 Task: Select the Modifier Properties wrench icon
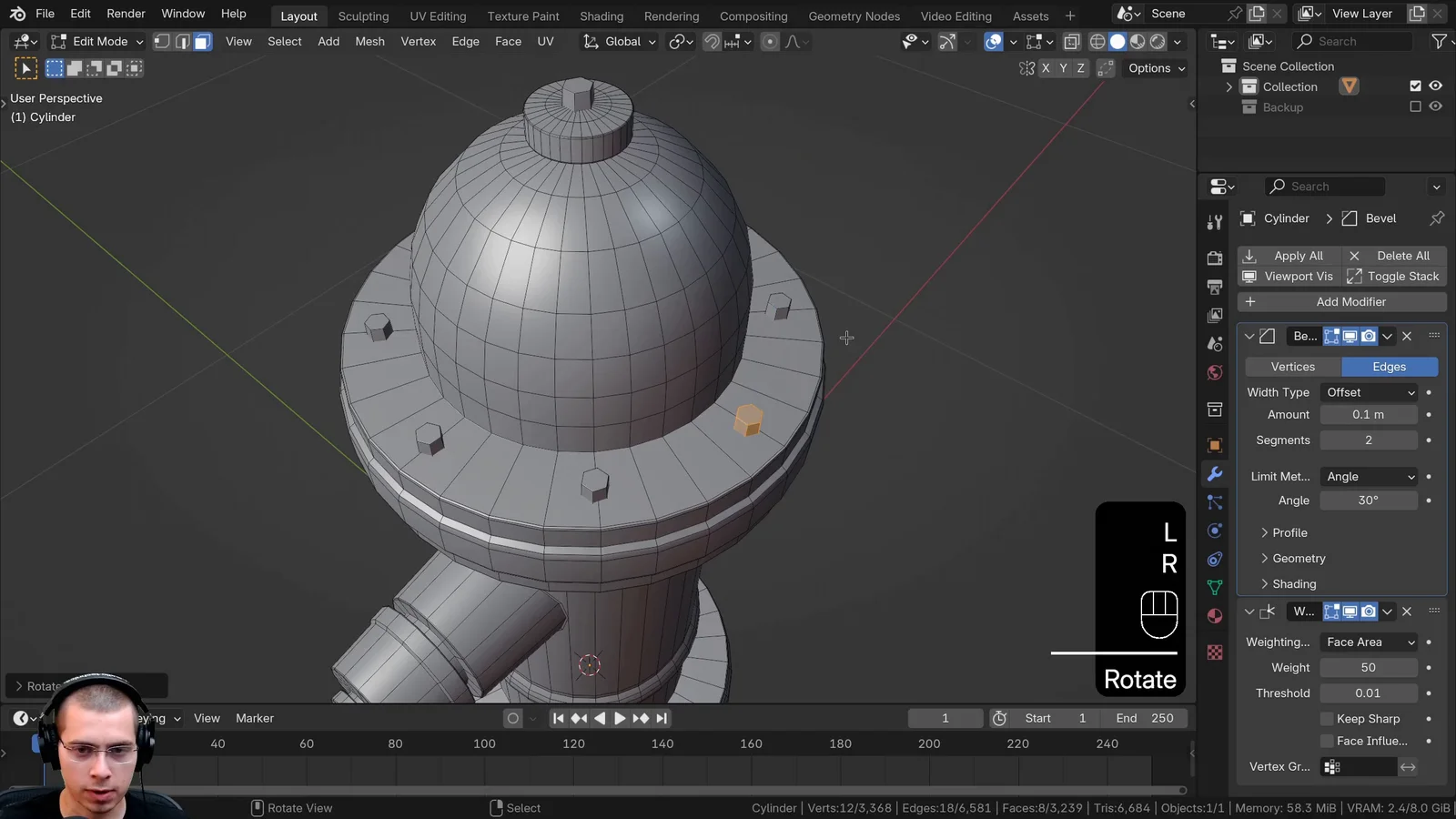(1215, 473)
